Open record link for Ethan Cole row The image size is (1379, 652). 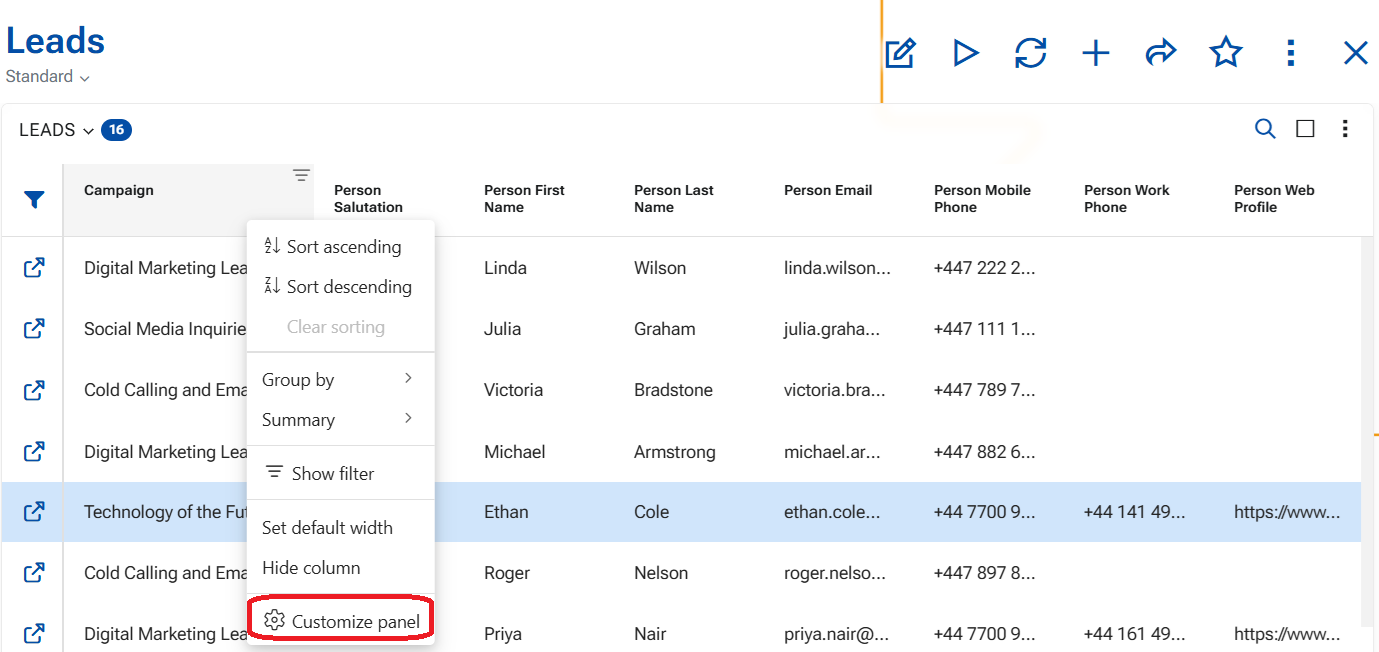pos(34,512)
